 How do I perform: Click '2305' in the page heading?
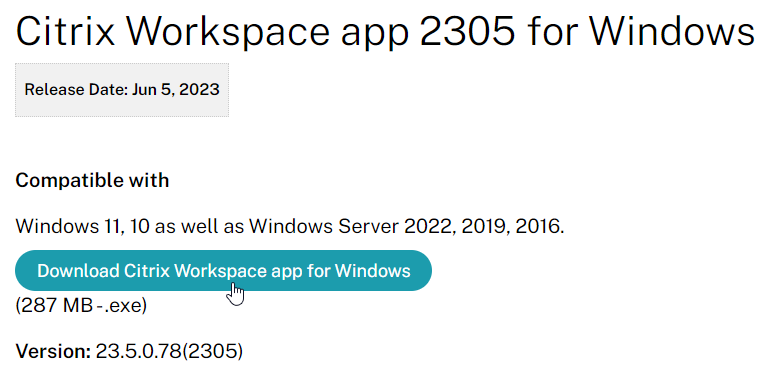coord(468,32)
